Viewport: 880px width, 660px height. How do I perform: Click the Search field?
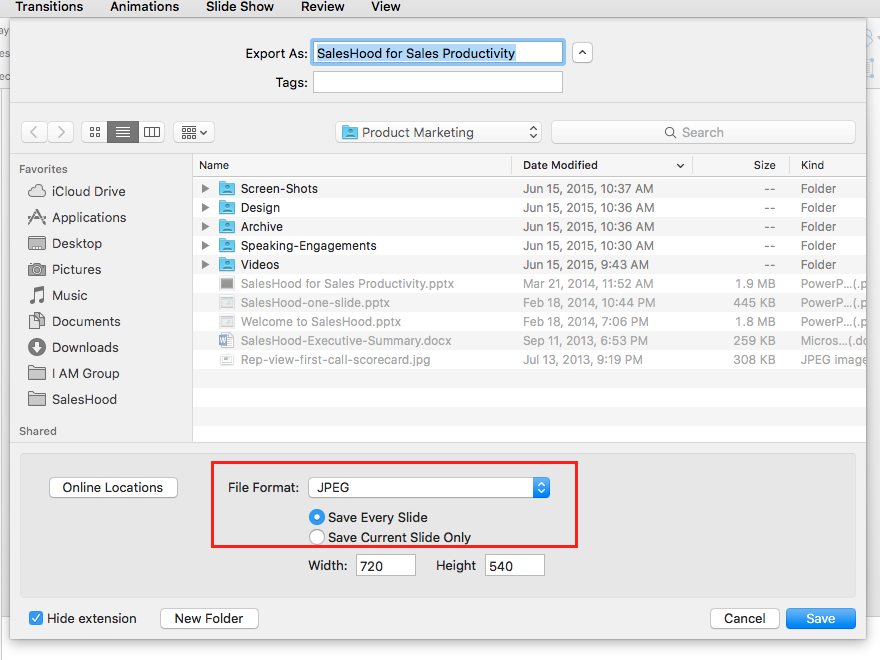coord(703,132)
